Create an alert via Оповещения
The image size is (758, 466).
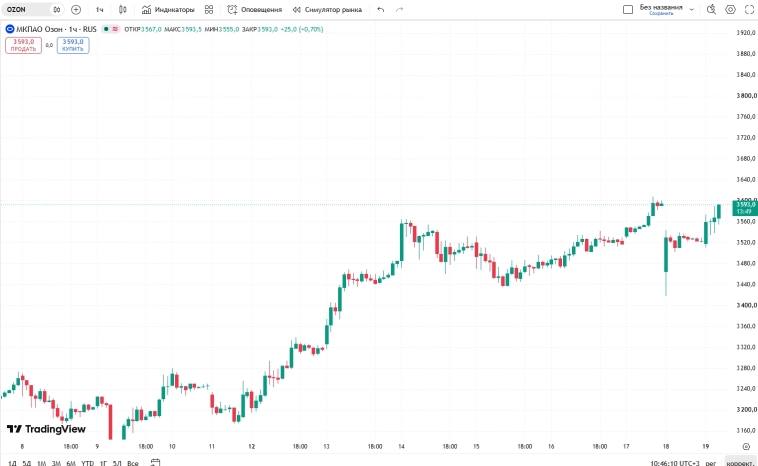click(255, 10)
